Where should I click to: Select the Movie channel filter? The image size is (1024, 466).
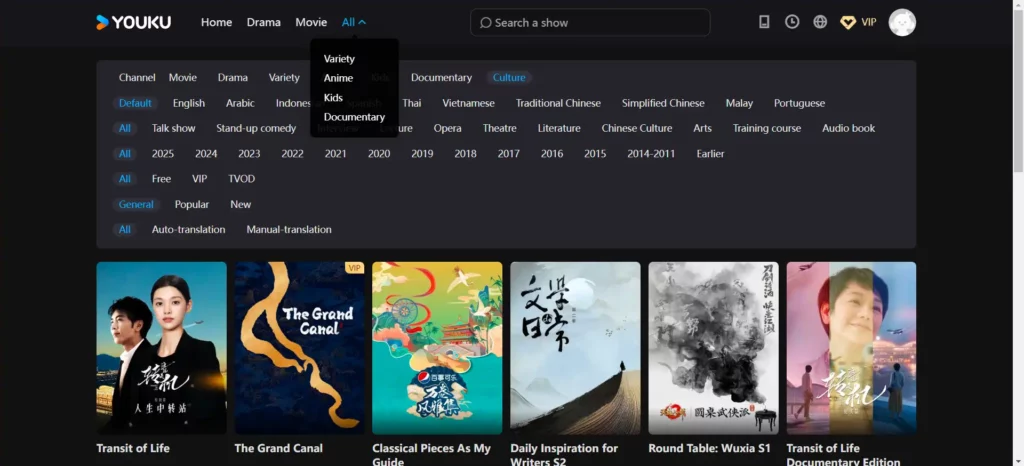(x=183, y=78)
